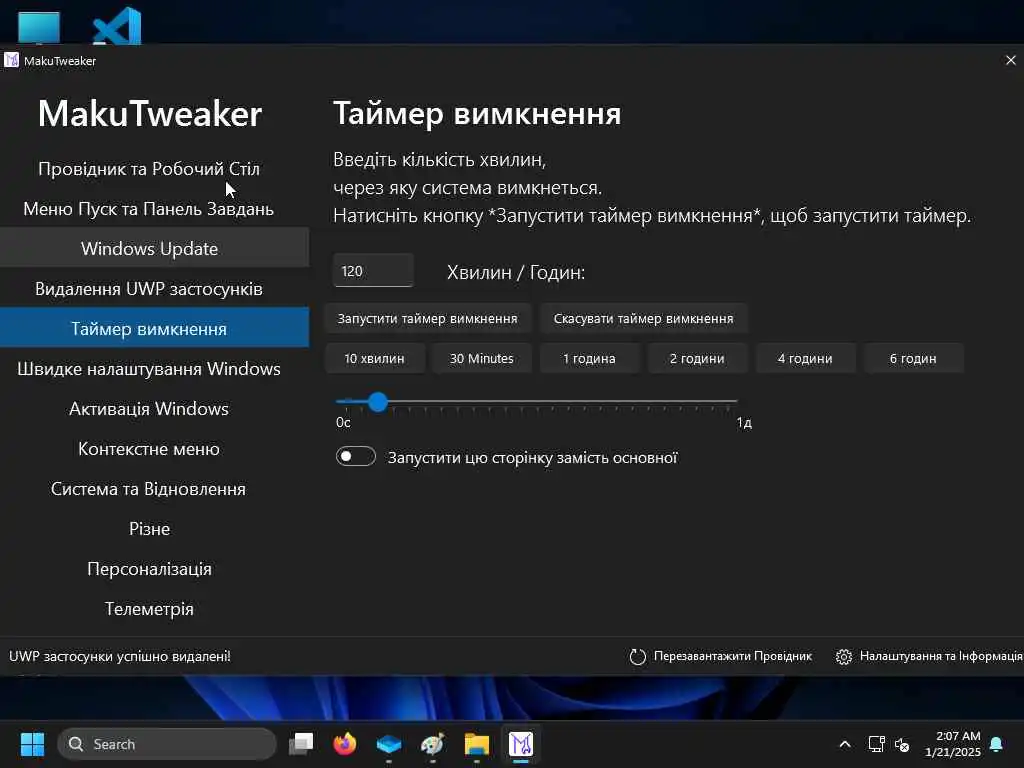The image size is (1024, 768).
Task: Open the notification bell icon
Action: (x=997, y=744)
